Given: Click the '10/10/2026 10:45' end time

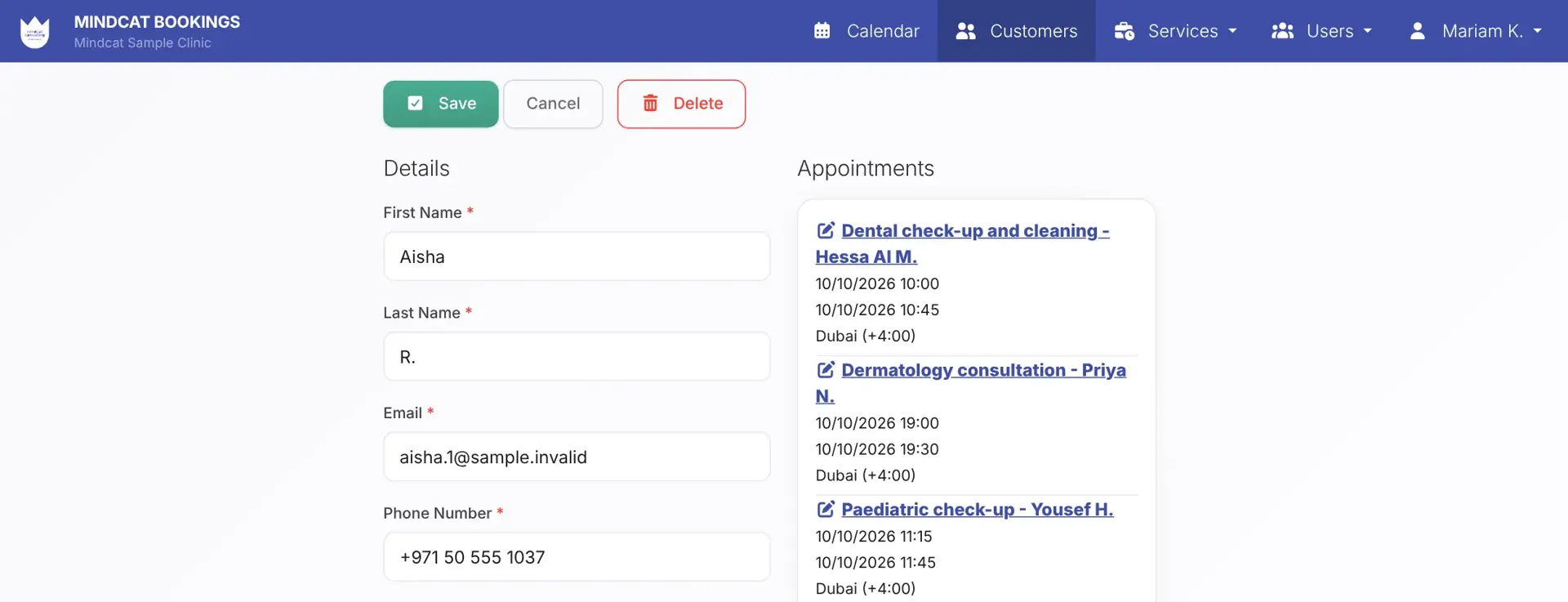Looking at the screenshot, I should point(877,310).
